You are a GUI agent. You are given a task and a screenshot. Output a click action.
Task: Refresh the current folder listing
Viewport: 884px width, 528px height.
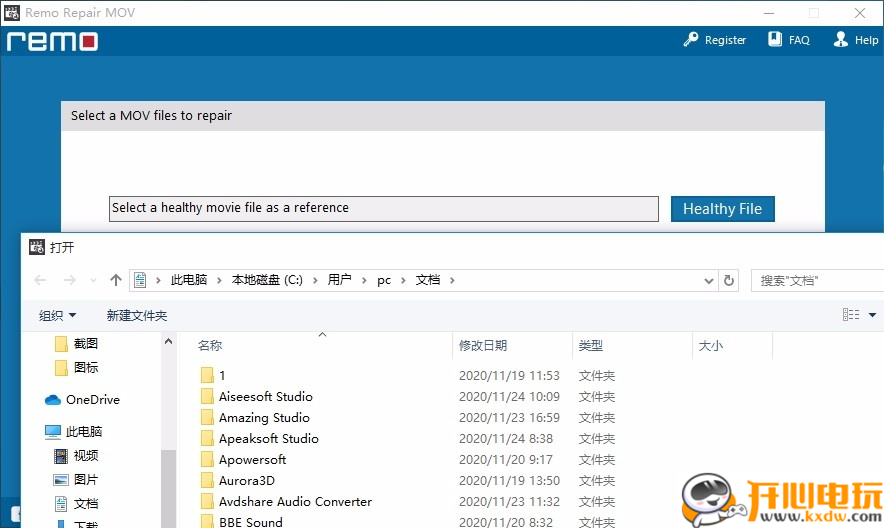click(729, 280)
